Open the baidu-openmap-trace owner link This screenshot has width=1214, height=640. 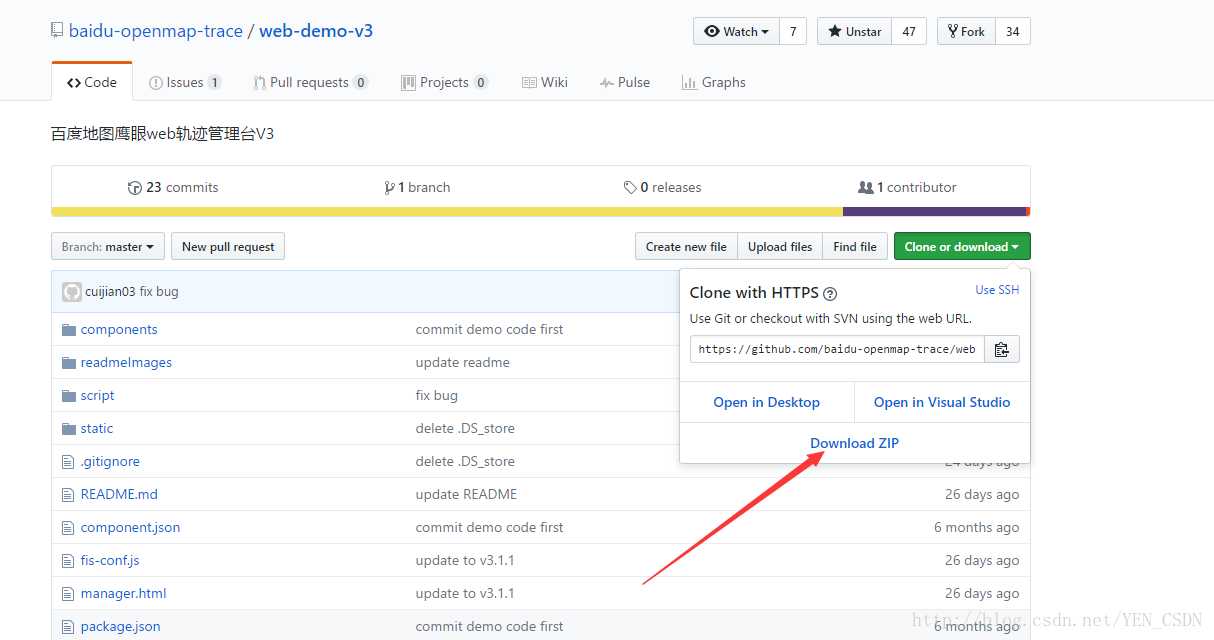coord(156,31)
